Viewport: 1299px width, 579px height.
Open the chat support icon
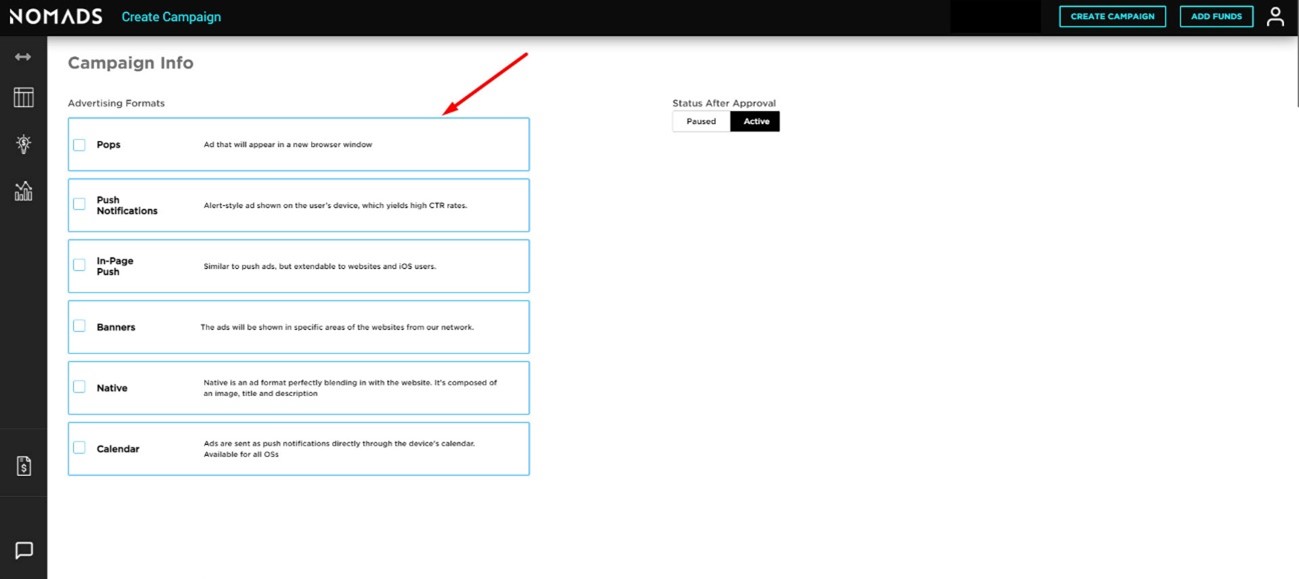tap(24, 550)
